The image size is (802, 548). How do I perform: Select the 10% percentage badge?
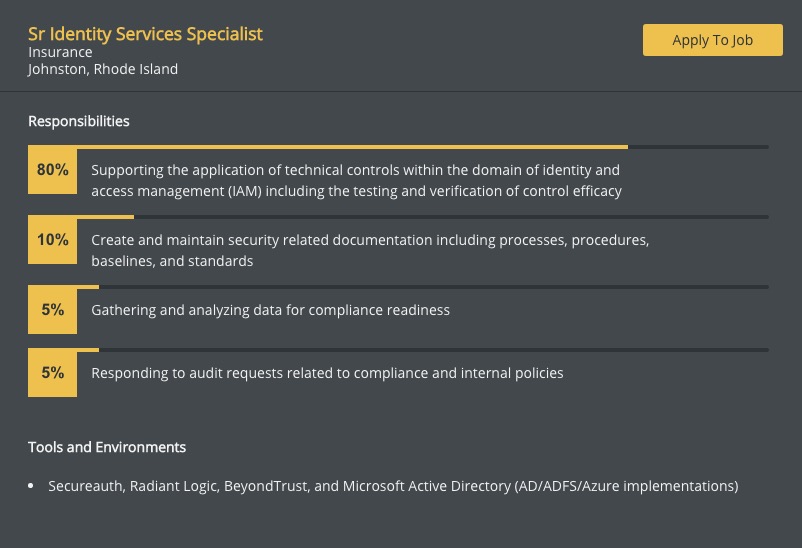53,239
